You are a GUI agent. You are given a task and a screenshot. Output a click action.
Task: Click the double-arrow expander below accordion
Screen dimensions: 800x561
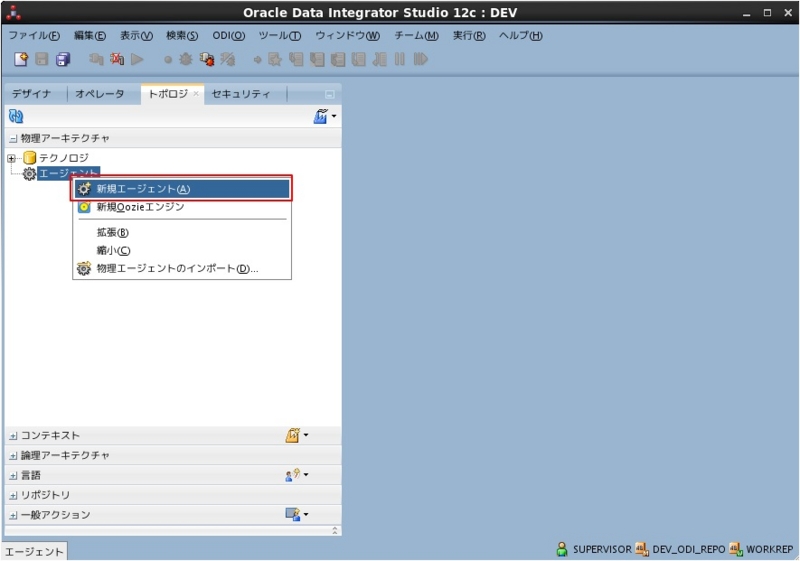pyautogui.click(x=335, y=530)
